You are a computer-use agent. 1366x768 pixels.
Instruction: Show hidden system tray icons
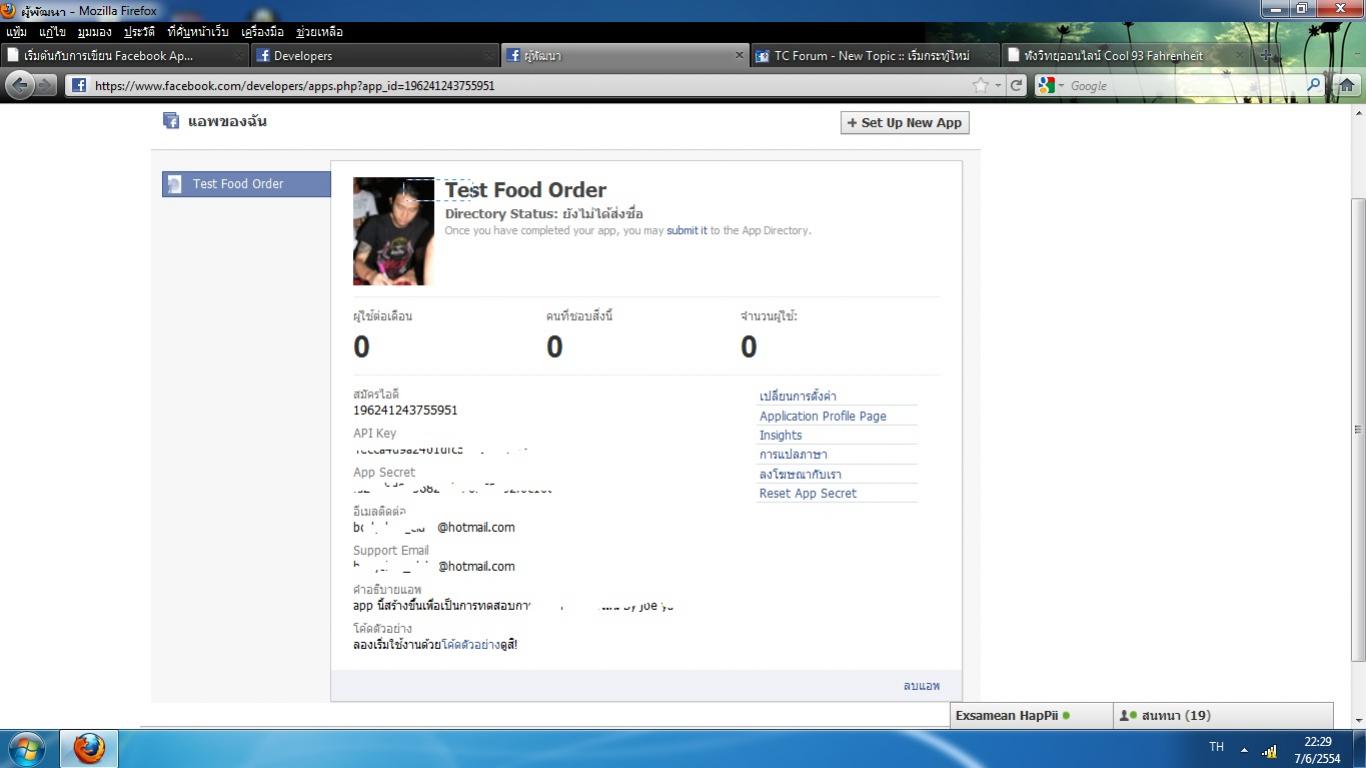[x=1244, y=750]
